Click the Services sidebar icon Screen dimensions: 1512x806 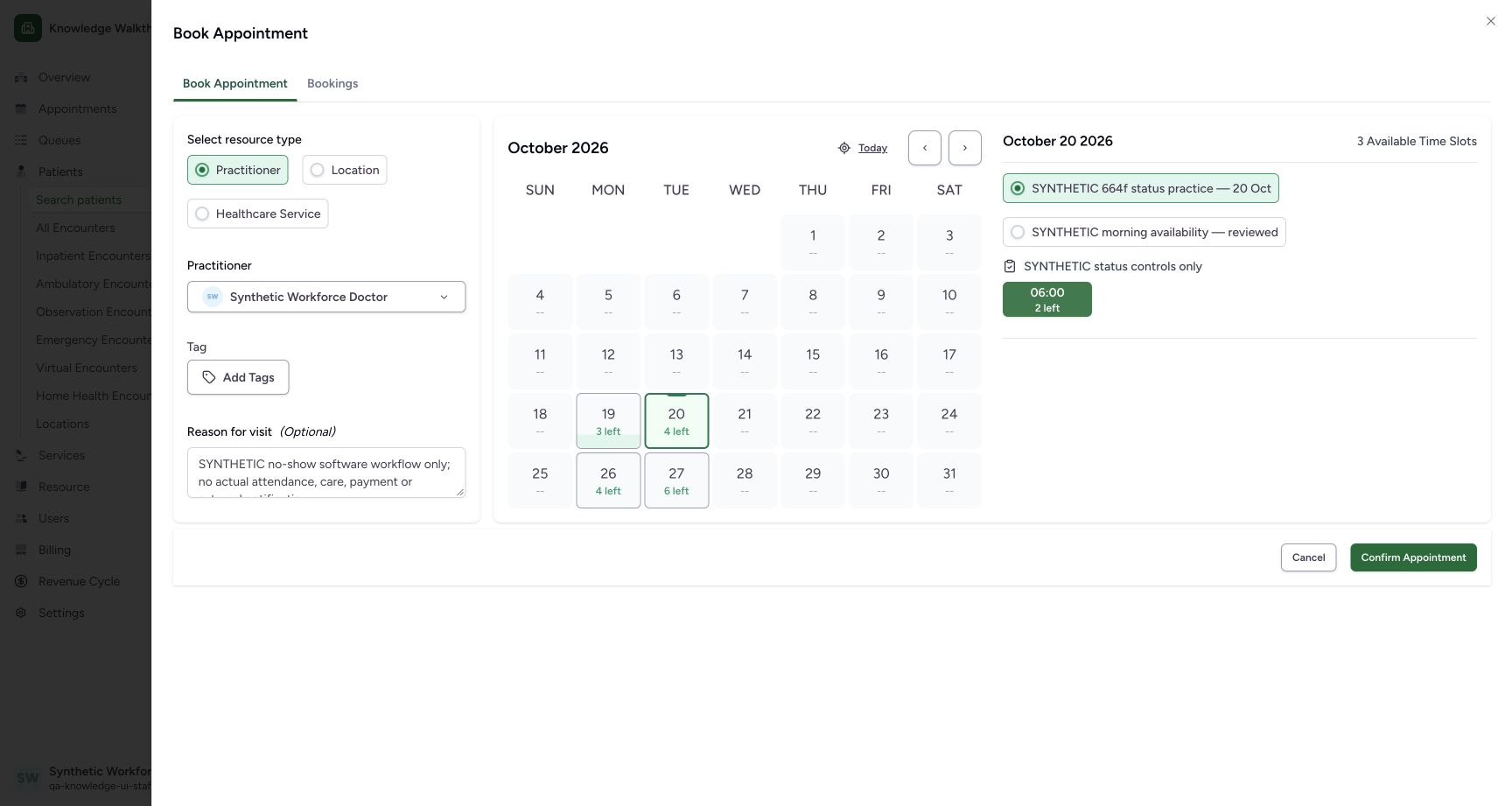tap(21, 455)
